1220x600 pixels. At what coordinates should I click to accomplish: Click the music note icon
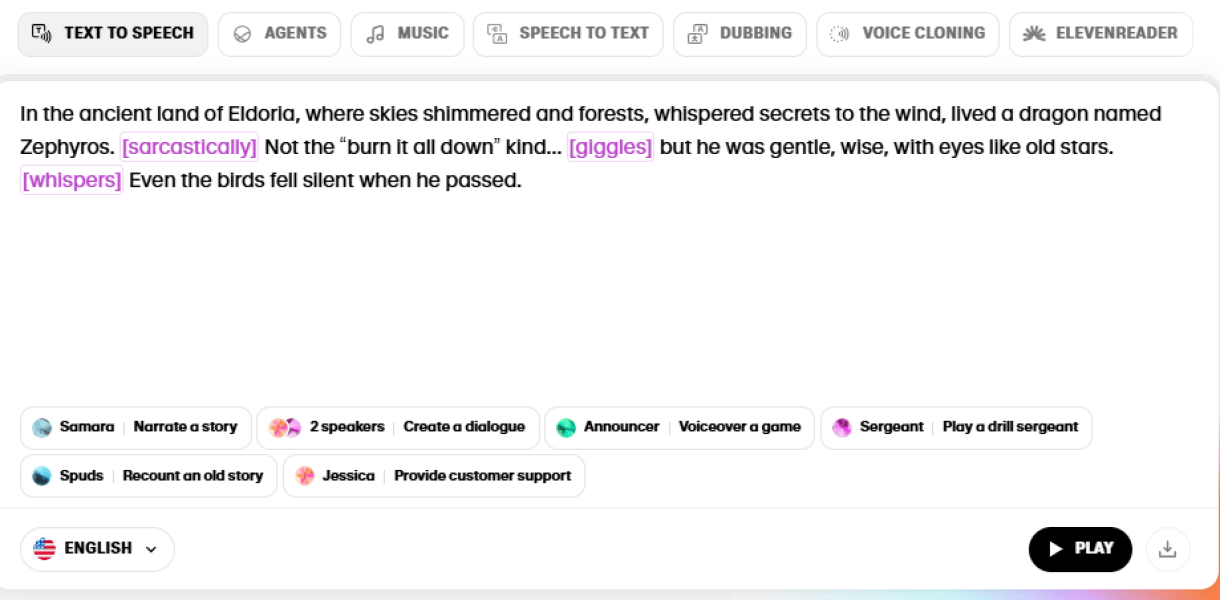[x=375, y=33]
